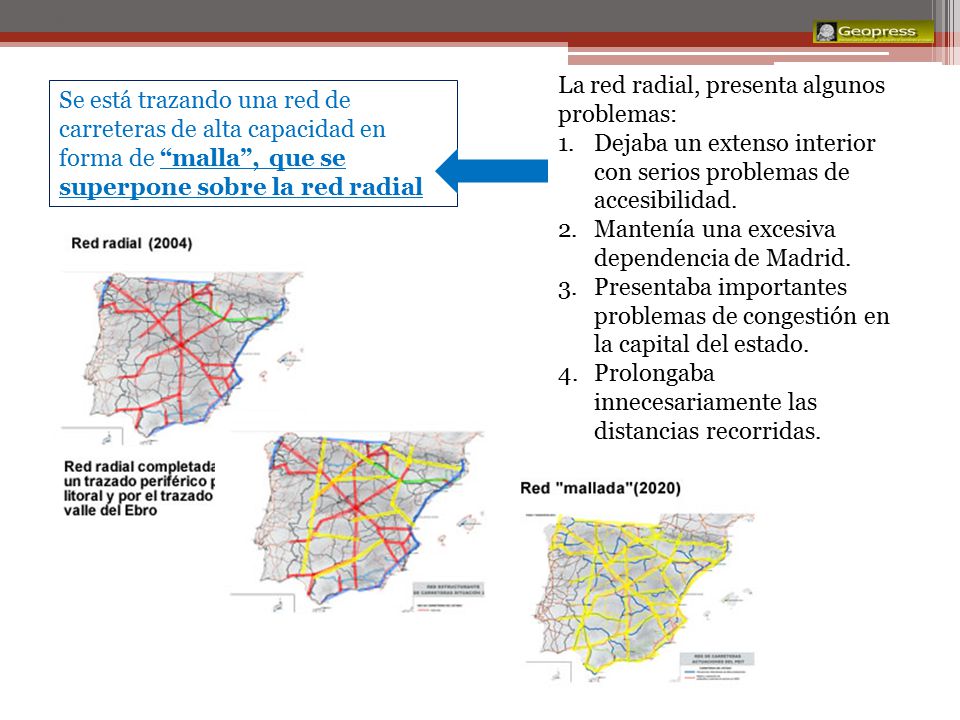Select the Red radial (2004) map image
Screen dimensions: 960x720
(x=182, y=357)
